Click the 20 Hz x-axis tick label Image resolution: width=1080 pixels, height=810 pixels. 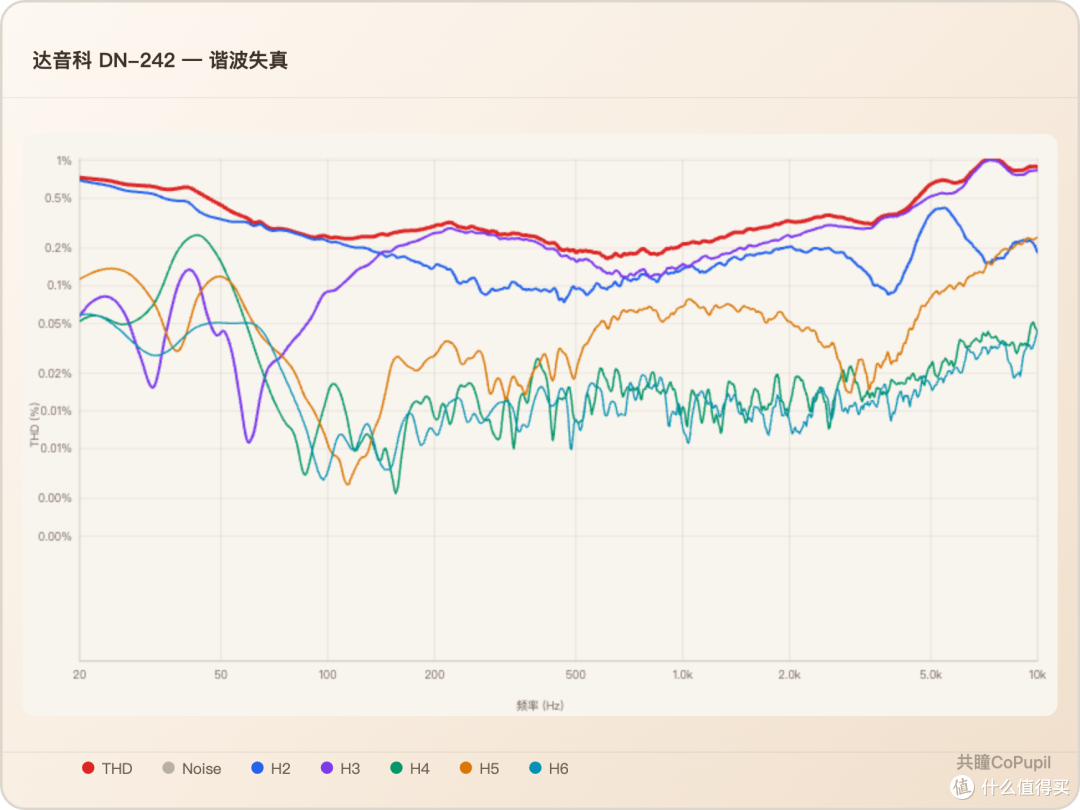[x=80, y=675]
